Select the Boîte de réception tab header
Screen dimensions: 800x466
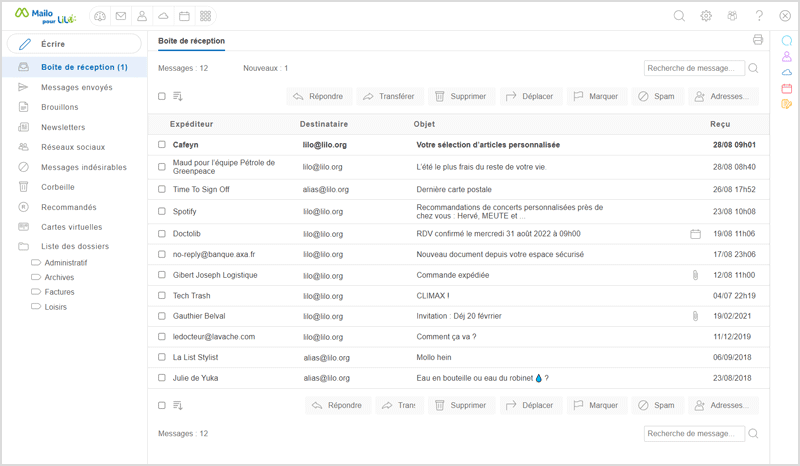point(191,41)
